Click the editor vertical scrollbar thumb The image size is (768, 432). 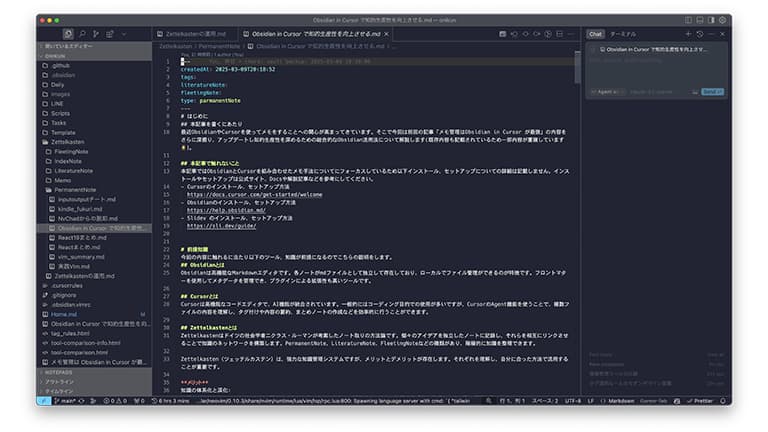tap(577, 67)
